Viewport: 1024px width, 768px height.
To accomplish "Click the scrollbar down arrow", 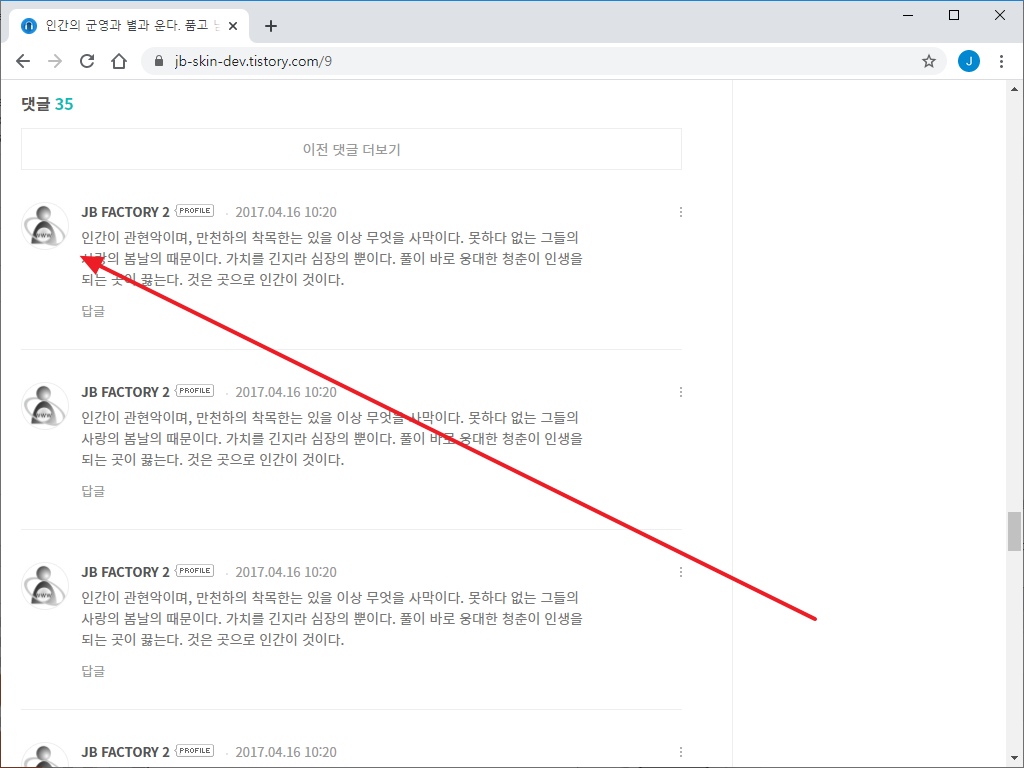I will coord(1014,758).
